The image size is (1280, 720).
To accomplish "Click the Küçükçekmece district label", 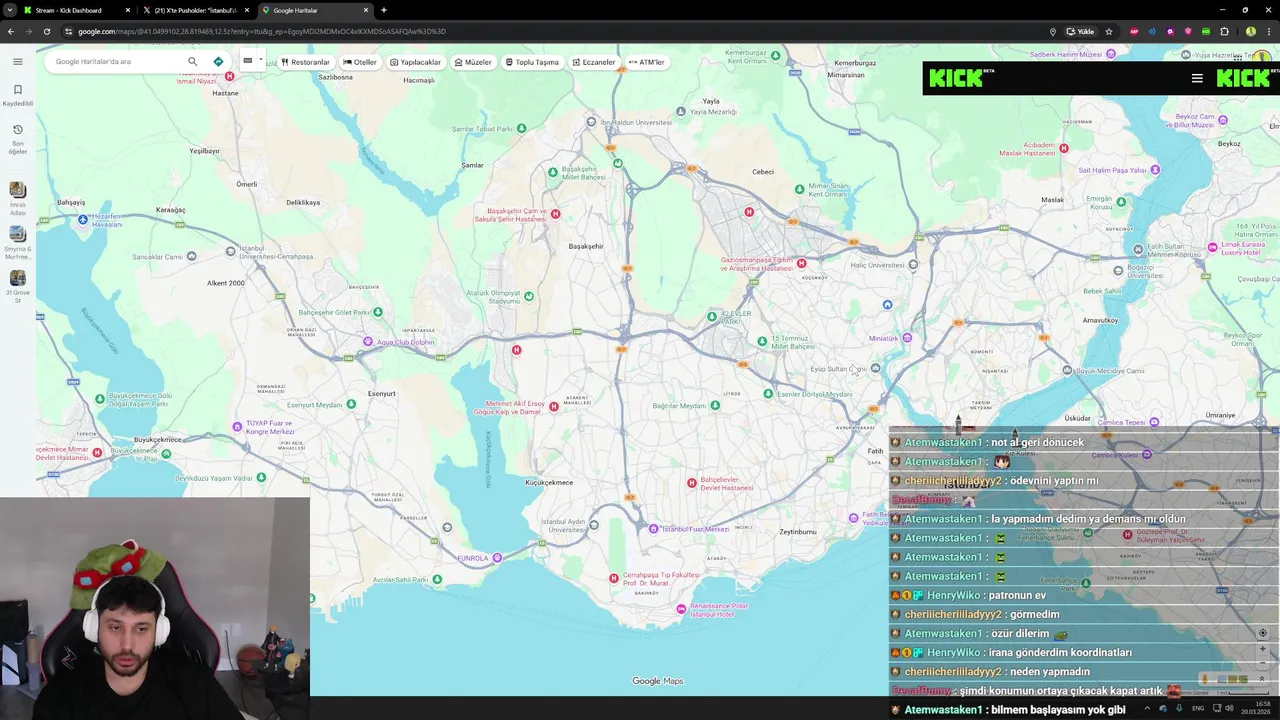I will tap(549, 482).
